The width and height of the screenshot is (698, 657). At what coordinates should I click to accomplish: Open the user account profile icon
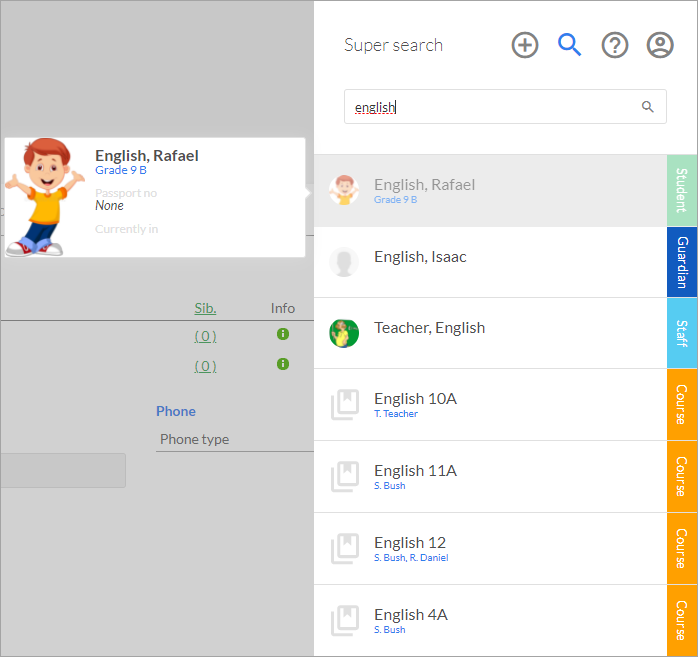[660, 45]
